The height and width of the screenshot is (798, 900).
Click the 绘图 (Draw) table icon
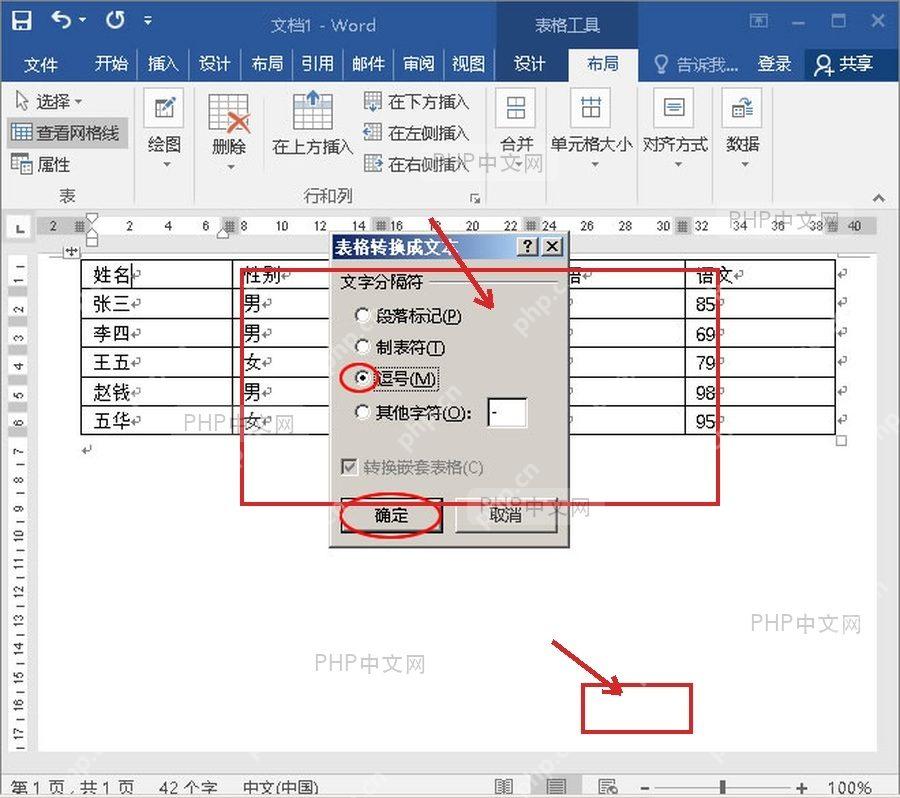click(164, 107)
